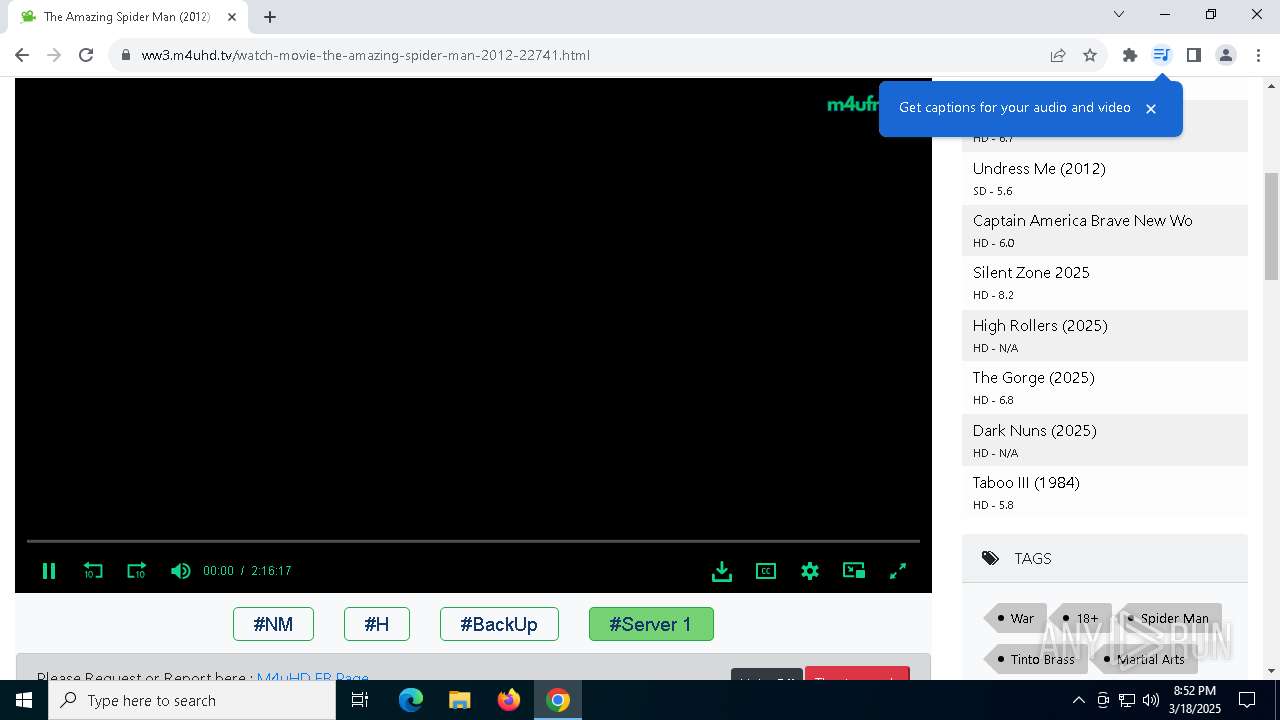Screen dimensions: 1280x720
Task: Toggle closed captions in the player
Action: coord(766,571)
